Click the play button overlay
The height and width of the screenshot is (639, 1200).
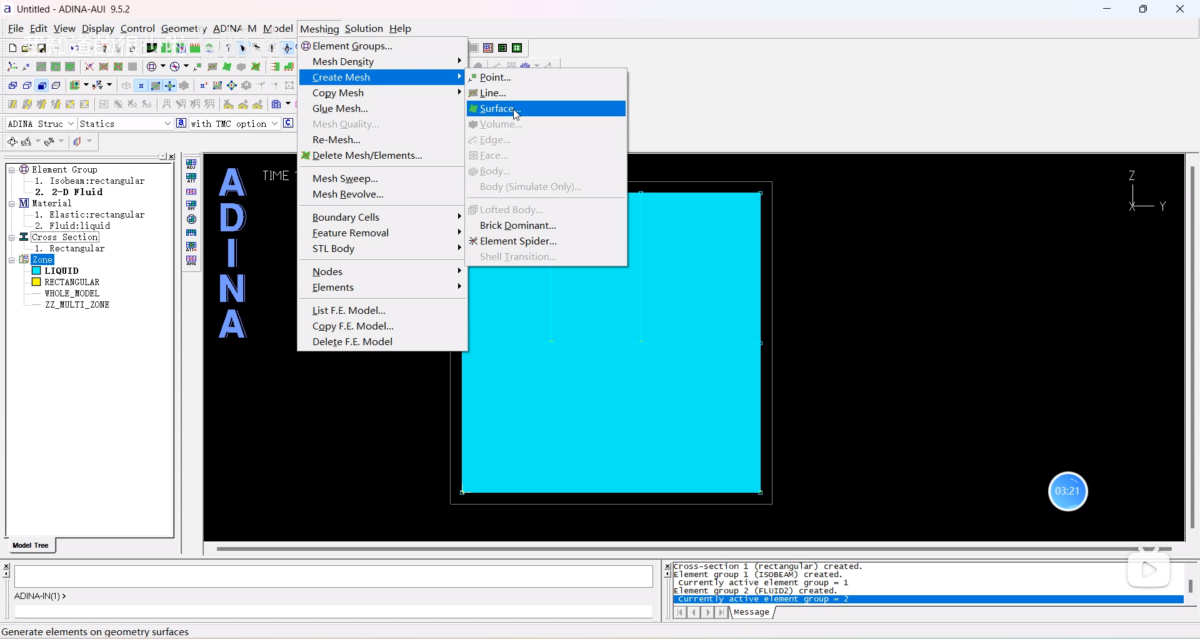pyautogui.click(x=1149, y=569)
